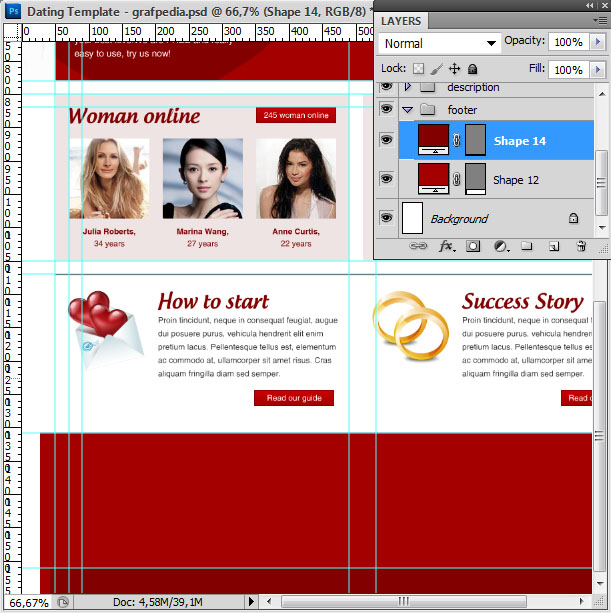
Task: Click Layers panel scroll up arrow
Action: 602,94
